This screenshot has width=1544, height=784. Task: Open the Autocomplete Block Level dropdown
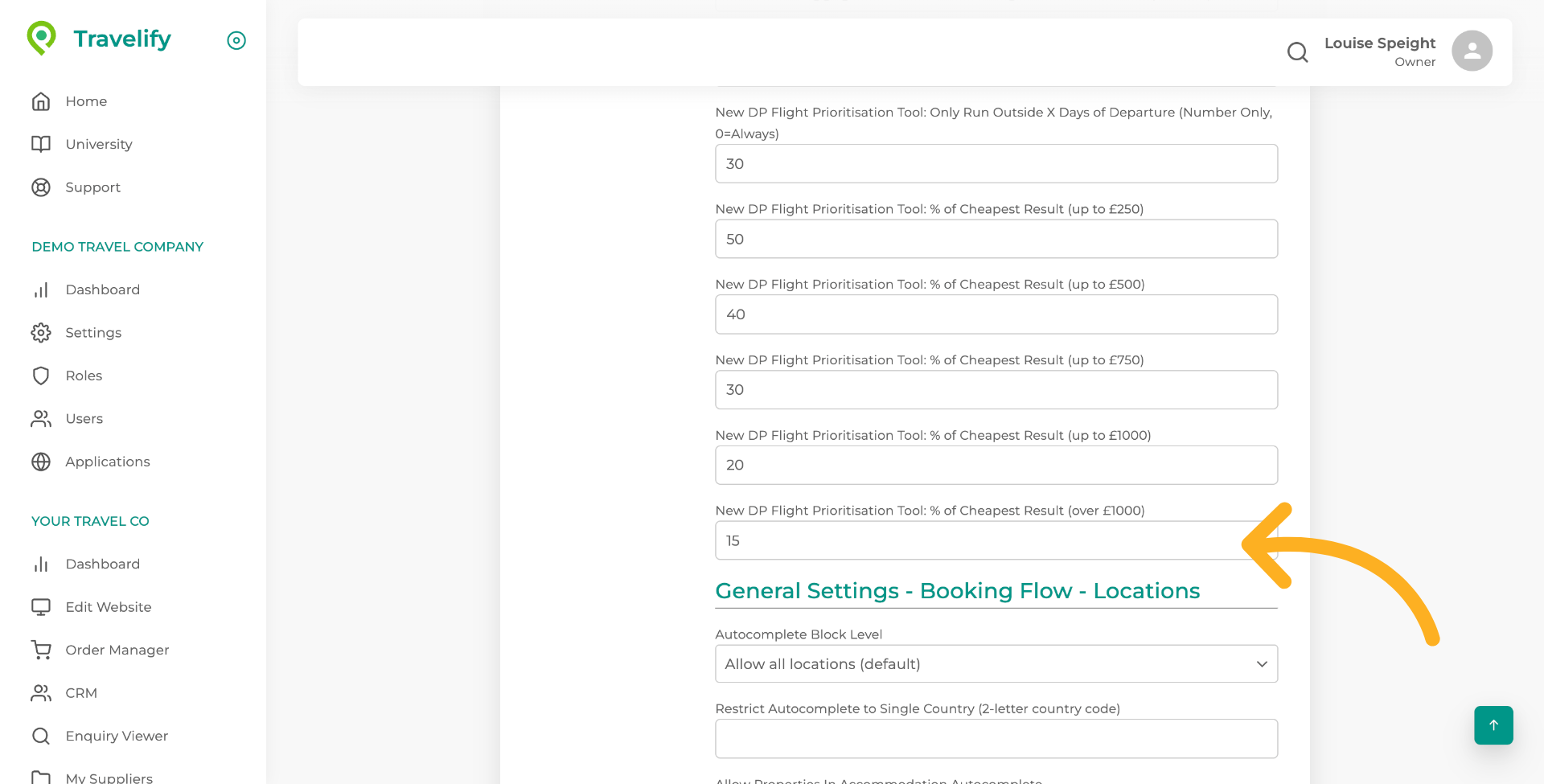996,663
